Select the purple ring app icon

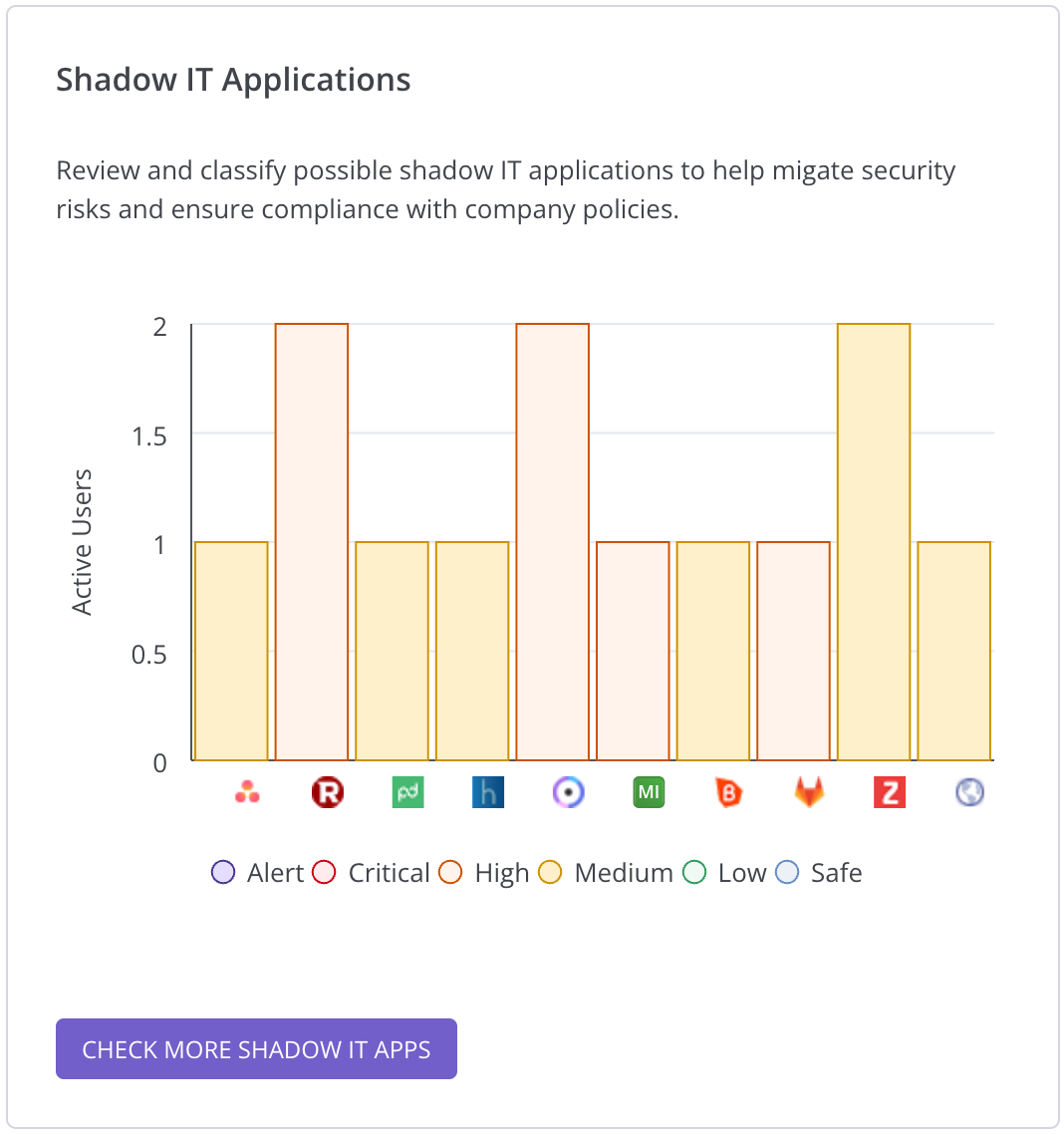click(x=569, y=793)
